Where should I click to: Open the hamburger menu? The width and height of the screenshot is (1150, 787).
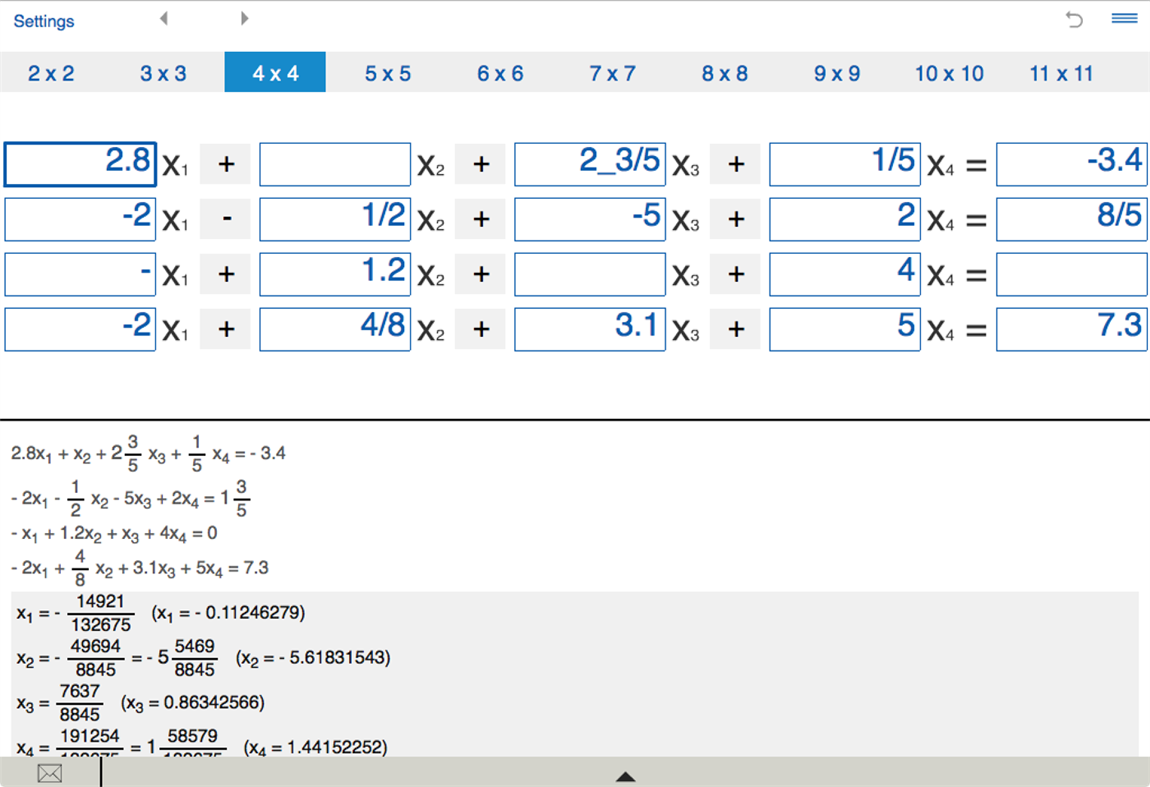point(1123,17)
